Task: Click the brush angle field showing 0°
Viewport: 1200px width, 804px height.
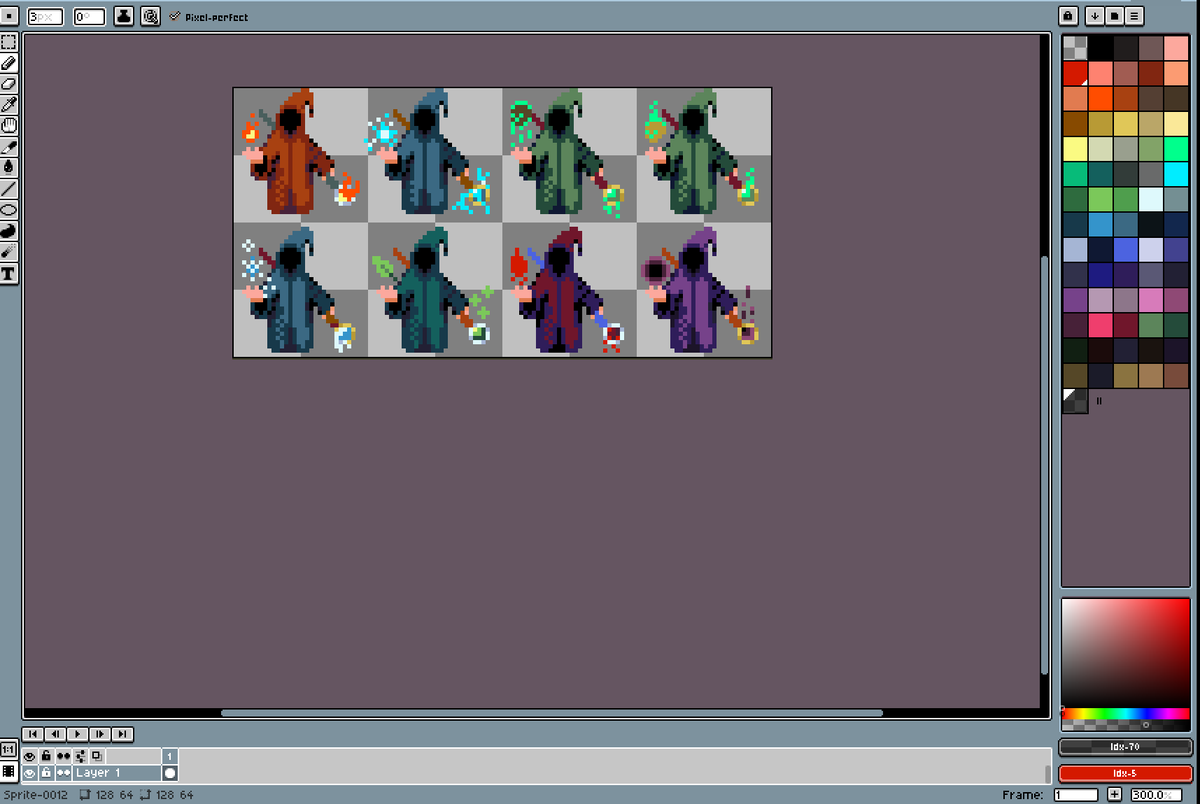Action: pos(89,17)
